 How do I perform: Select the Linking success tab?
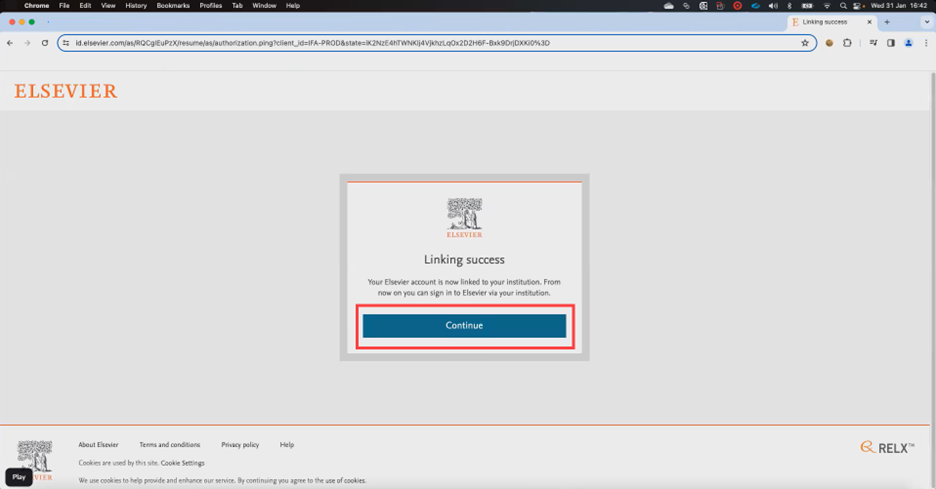tap(831, 22)
